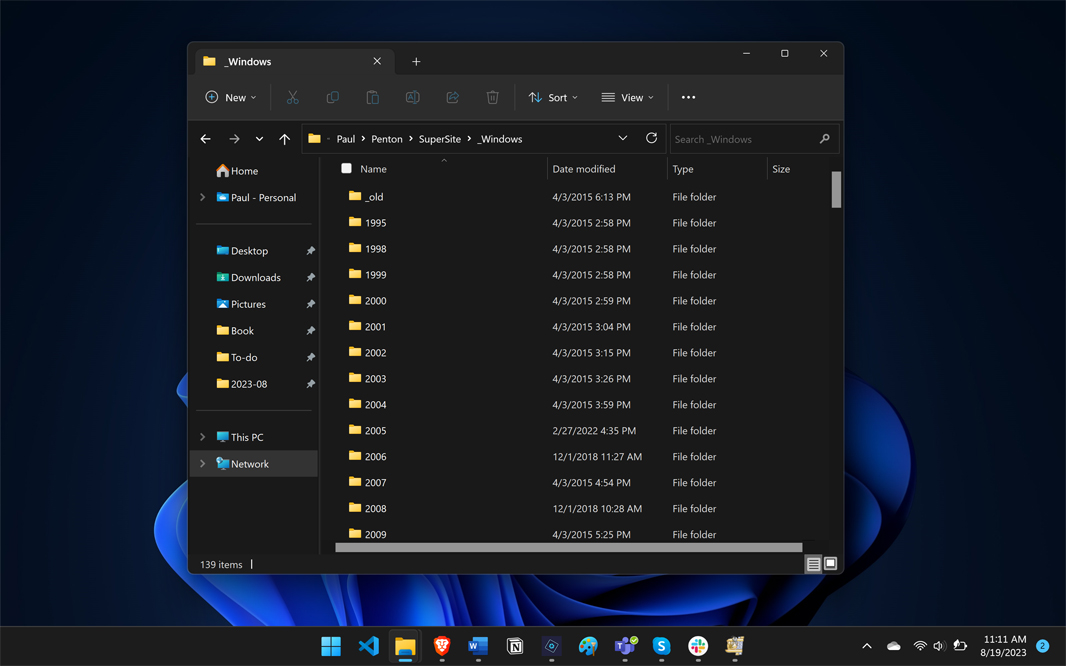This screenshot has height=666, width=1066.
Task: Expand the This PC tree node
Action: tap(203, 437)
